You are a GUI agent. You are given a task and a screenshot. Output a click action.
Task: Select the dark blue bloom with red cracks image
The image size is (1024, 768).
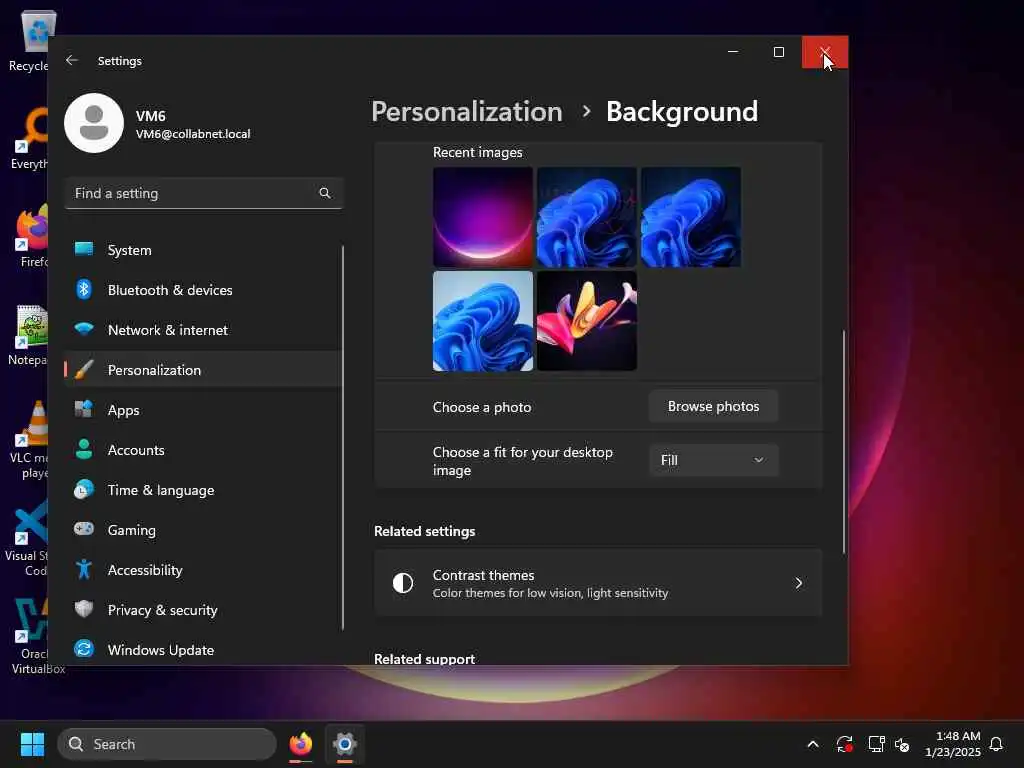(x=586, y=217)
